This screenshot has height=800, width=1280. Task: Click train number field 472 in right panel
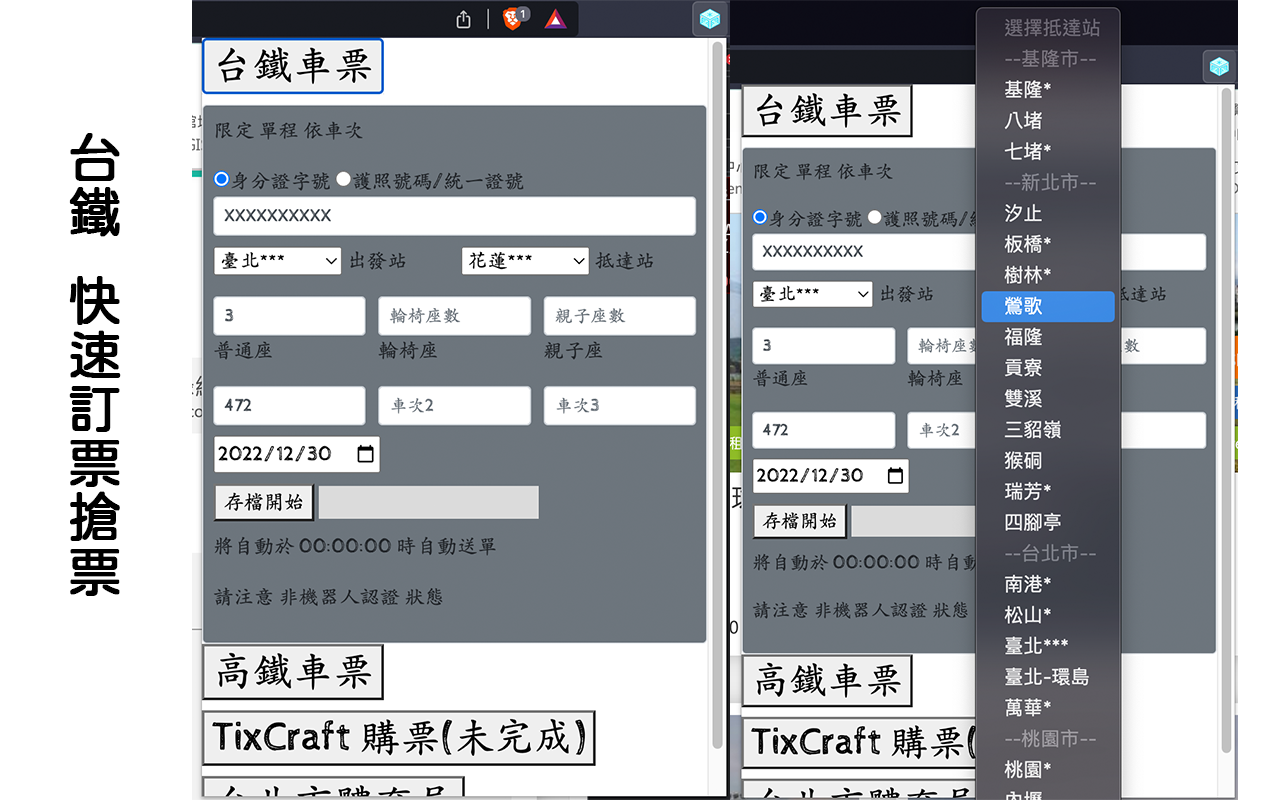pos(824,430)
